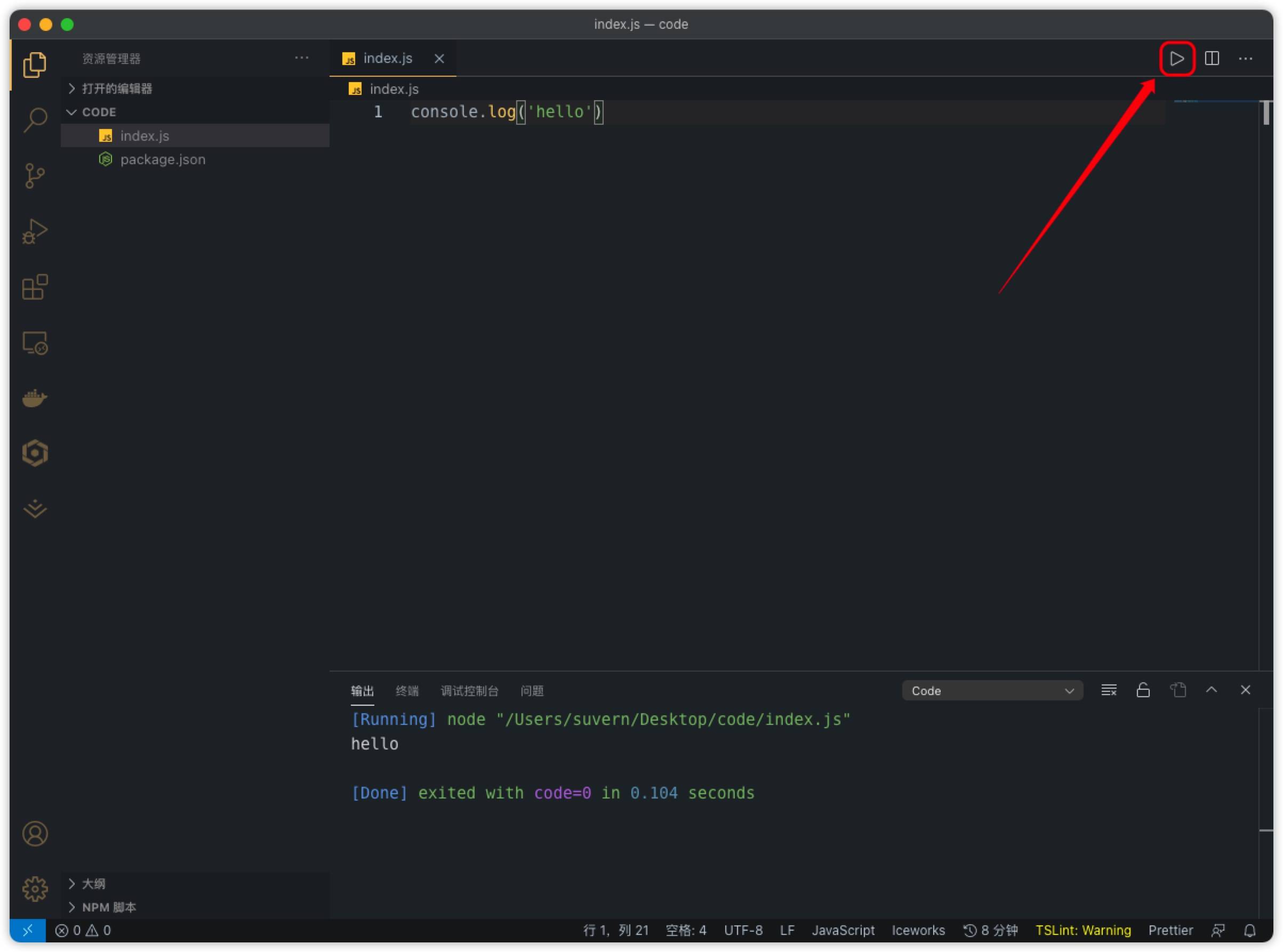Select index.js in the file tree
The height and width of the screenshot is (952, 1283).
click(195, 135)
